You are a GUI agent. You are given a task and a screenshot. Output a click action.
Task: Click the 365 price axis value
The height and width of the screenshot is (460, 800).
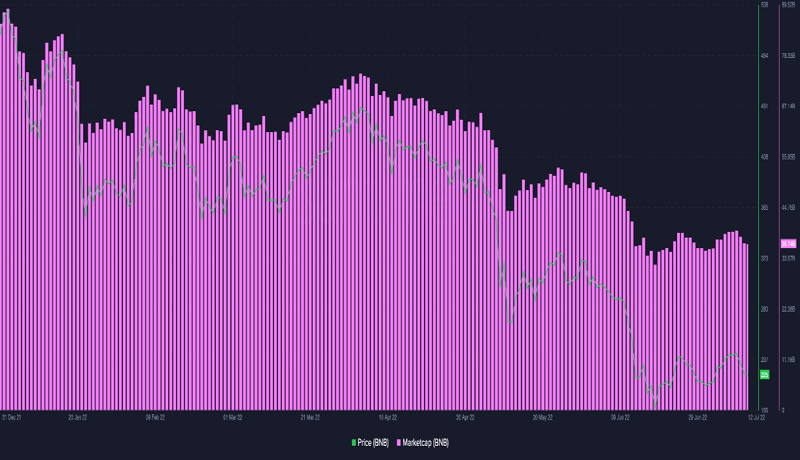tap(764, 208)
